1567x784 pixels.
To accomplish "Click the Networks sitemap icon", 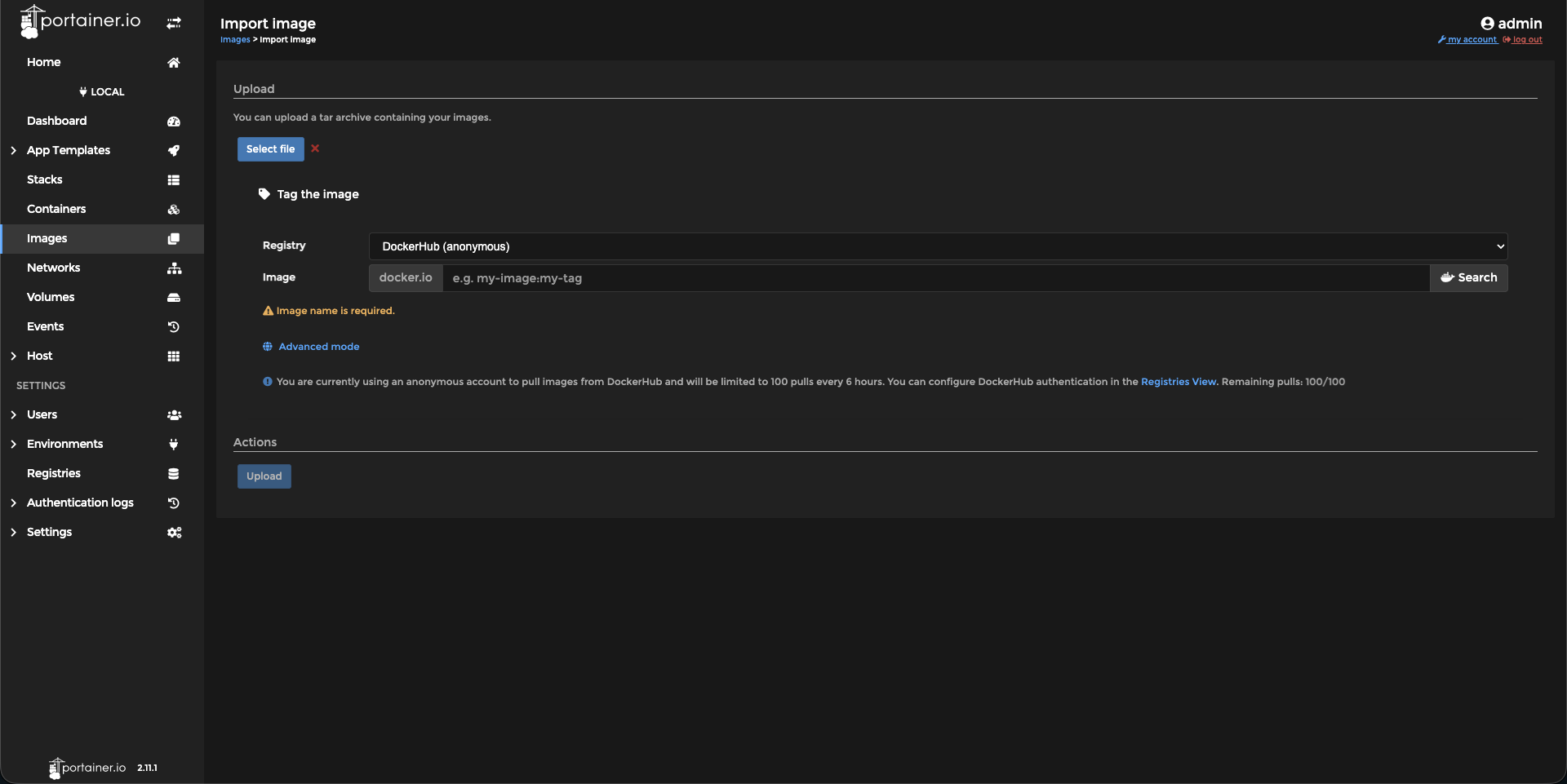I will click(x=174, y=268).
